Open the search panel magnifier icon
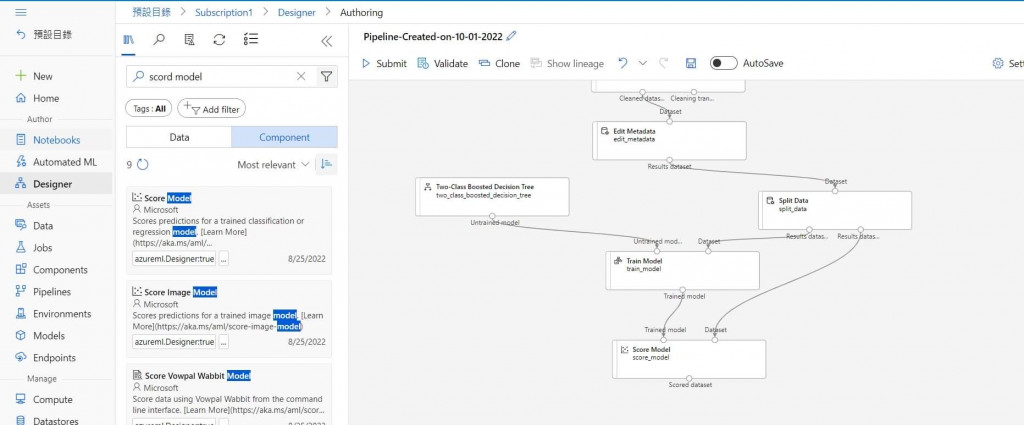 click(x=159, y=40)
